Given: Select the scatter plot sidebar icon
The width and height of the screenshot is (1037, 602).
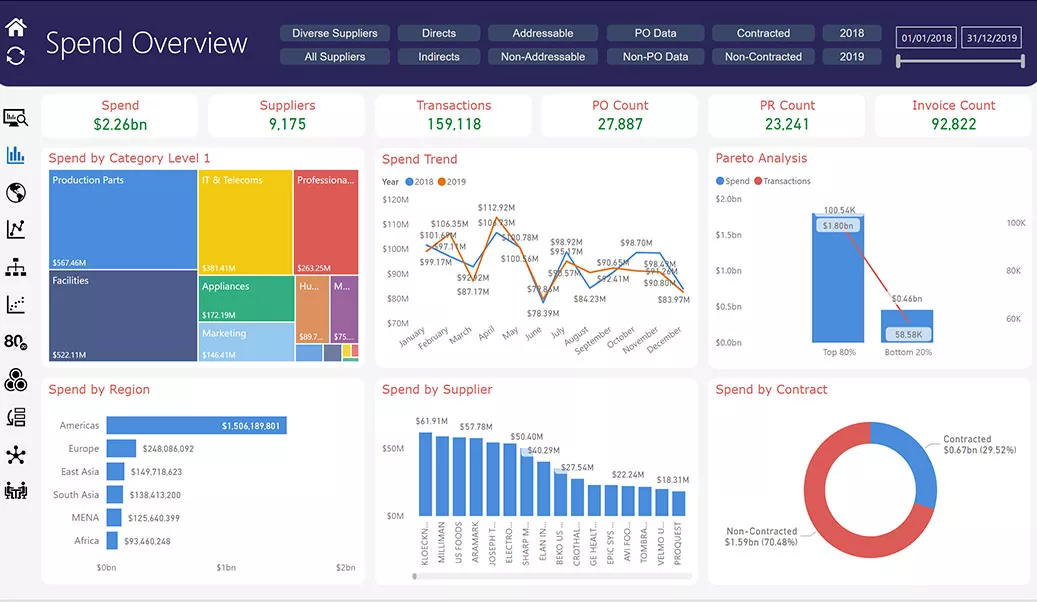Looking at the screenshot, I should coord(16,304).
